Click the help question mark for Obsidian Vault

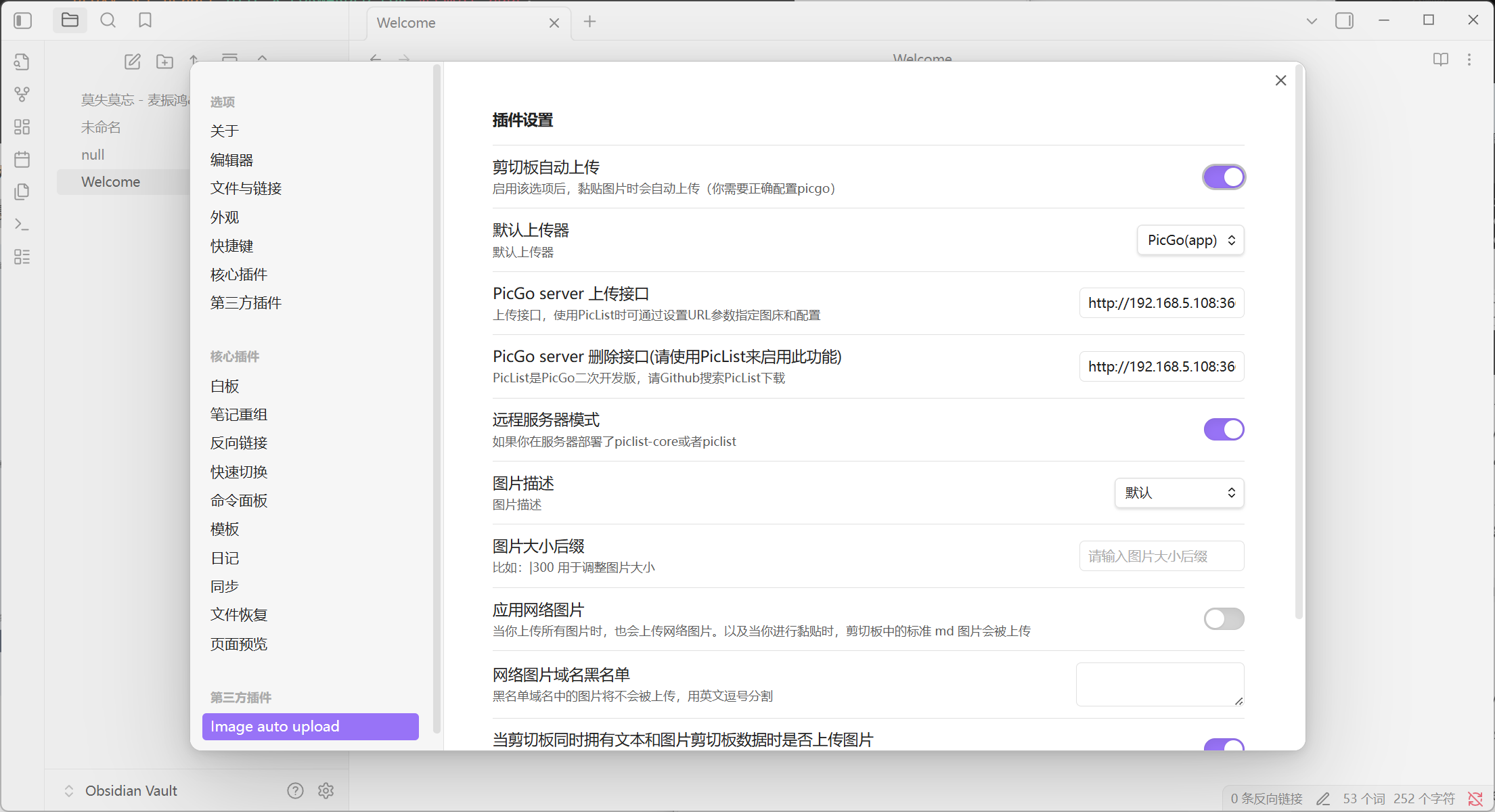pos(295,790)
